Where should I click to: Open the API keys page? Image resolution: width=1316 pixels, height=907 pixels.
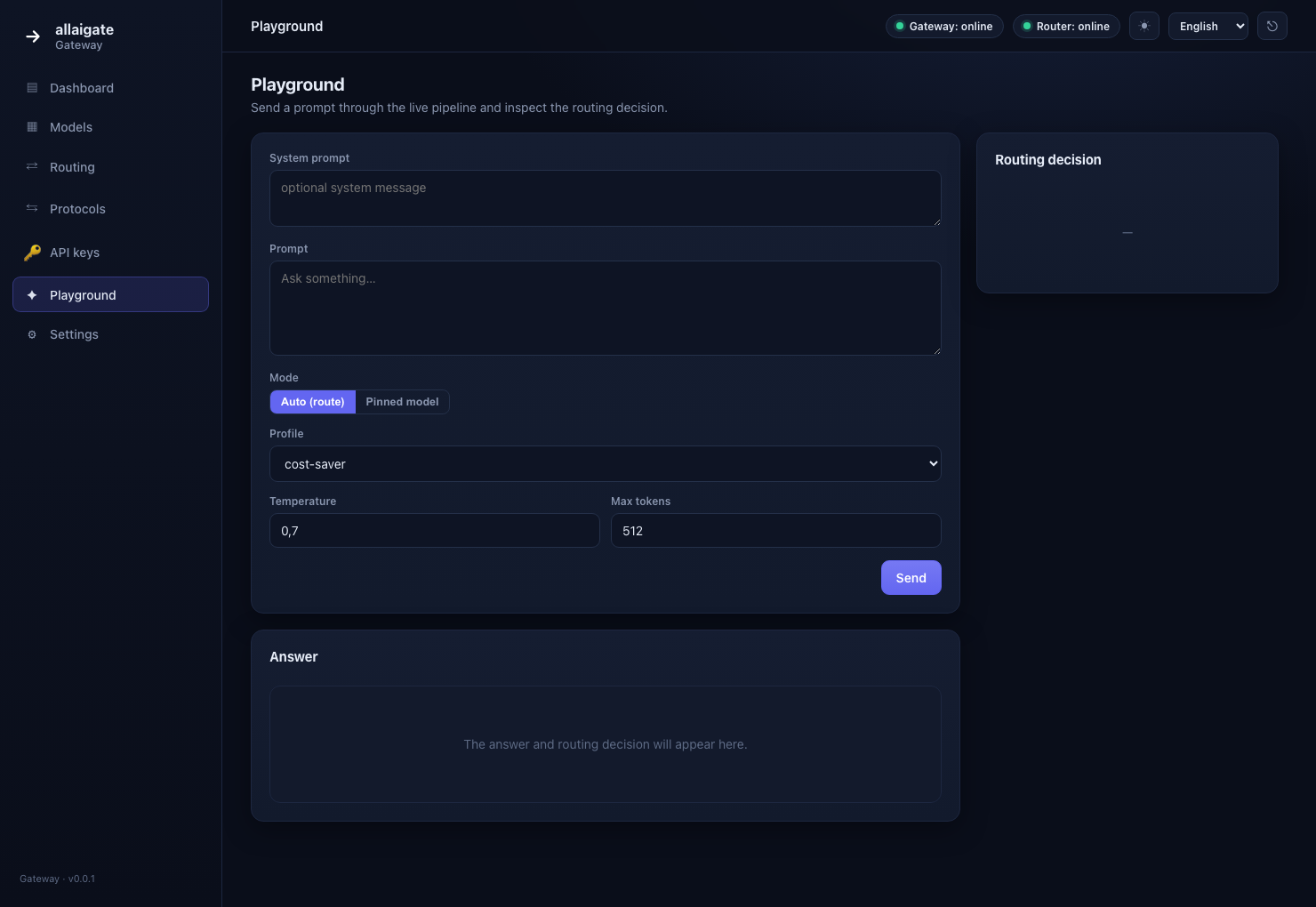click(x=110, y=253)
